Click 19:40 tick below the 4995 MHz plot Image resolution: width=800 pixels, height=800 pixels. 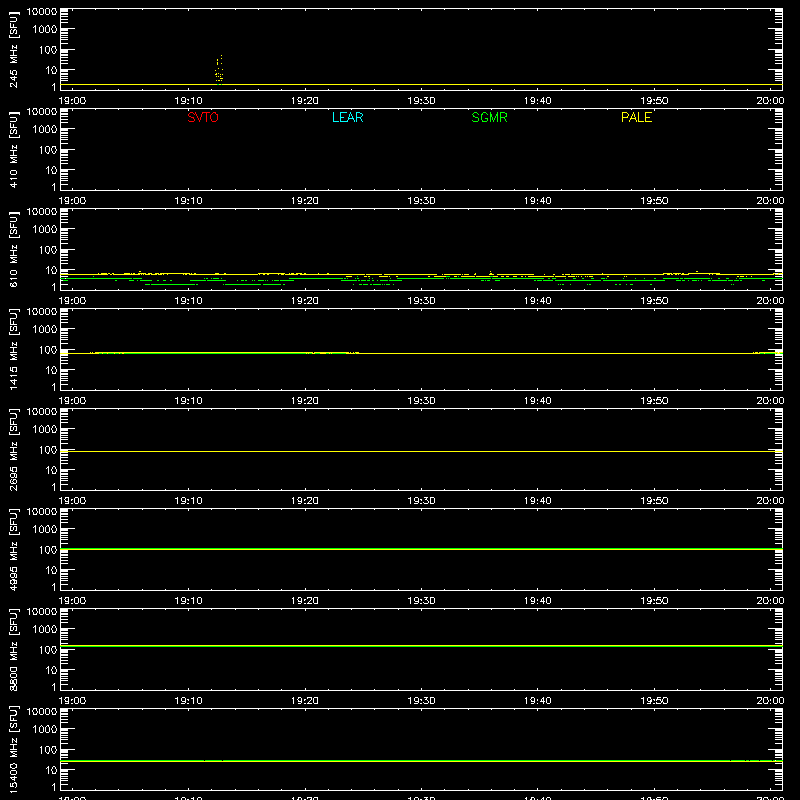click(538, 601)
